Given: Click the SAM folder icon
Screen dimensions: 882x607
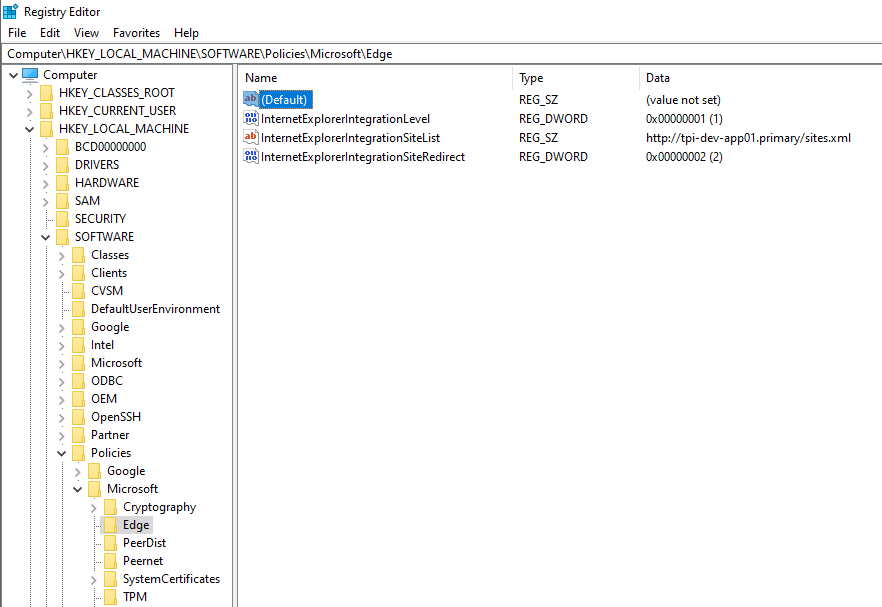Looking at the screenshot, I should point(62,201).
